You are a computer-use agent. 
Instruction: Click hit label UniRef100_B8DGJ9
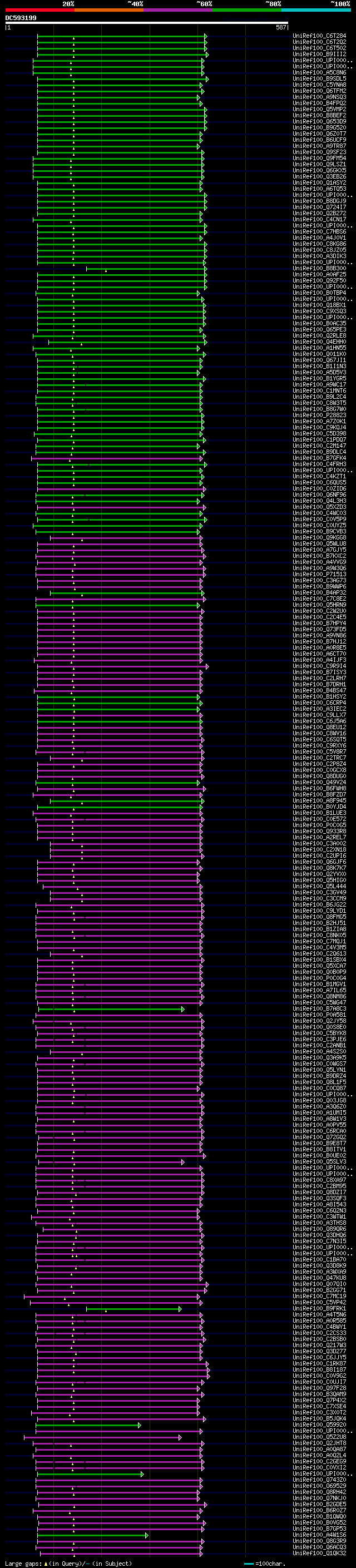tap(319, 201)
